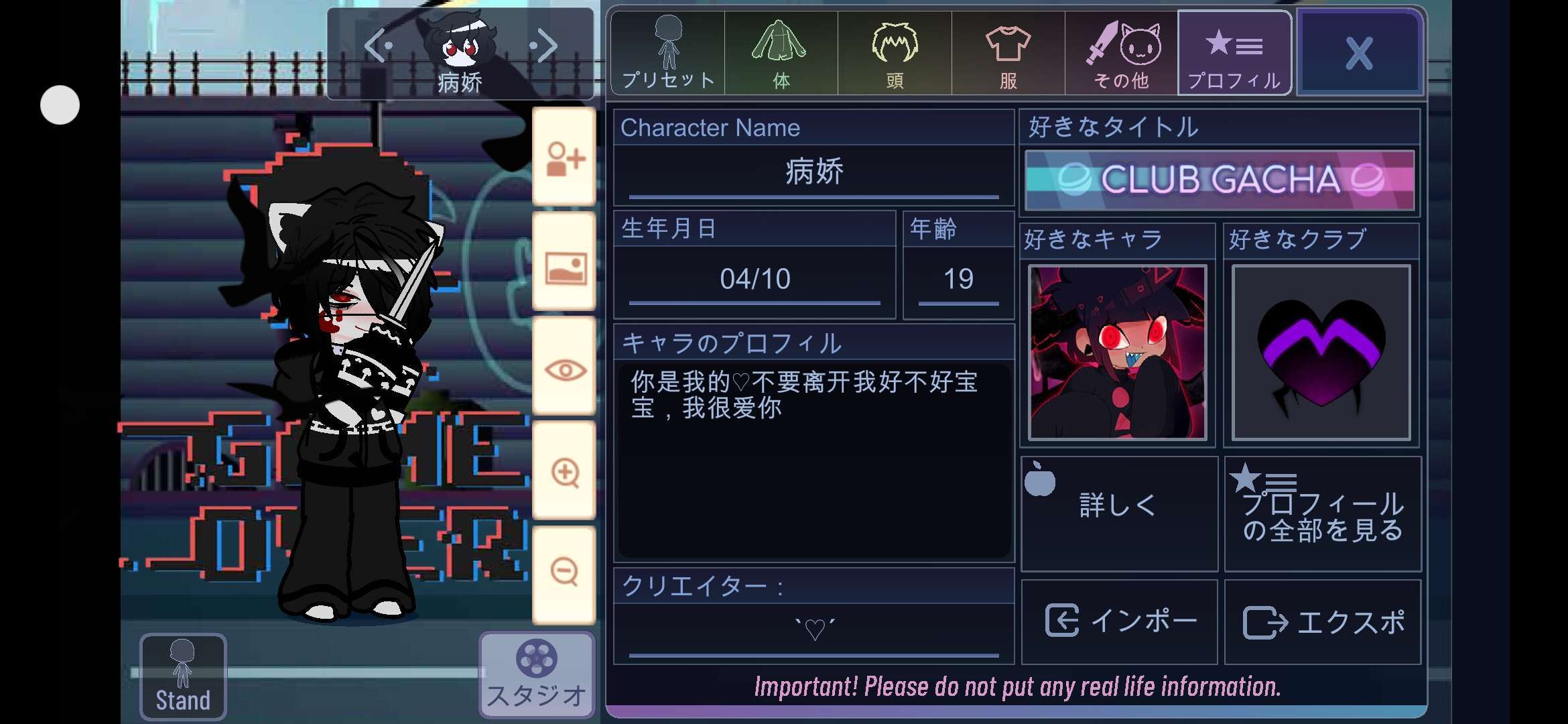The image size is (1568, 724).
Task: Edit the Character Name field
Action: pyautogui.click(x=813, y=173)
